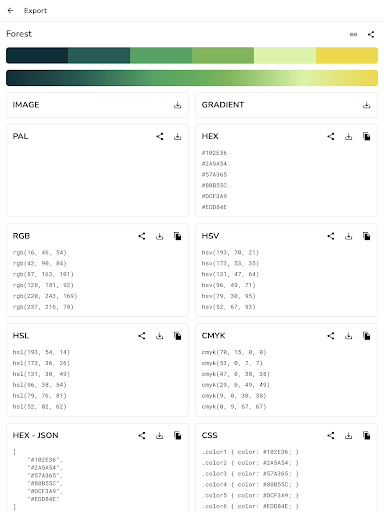Share the HEX - JSON export
This screenshot has width=384, height=512.
click(142, 435)
